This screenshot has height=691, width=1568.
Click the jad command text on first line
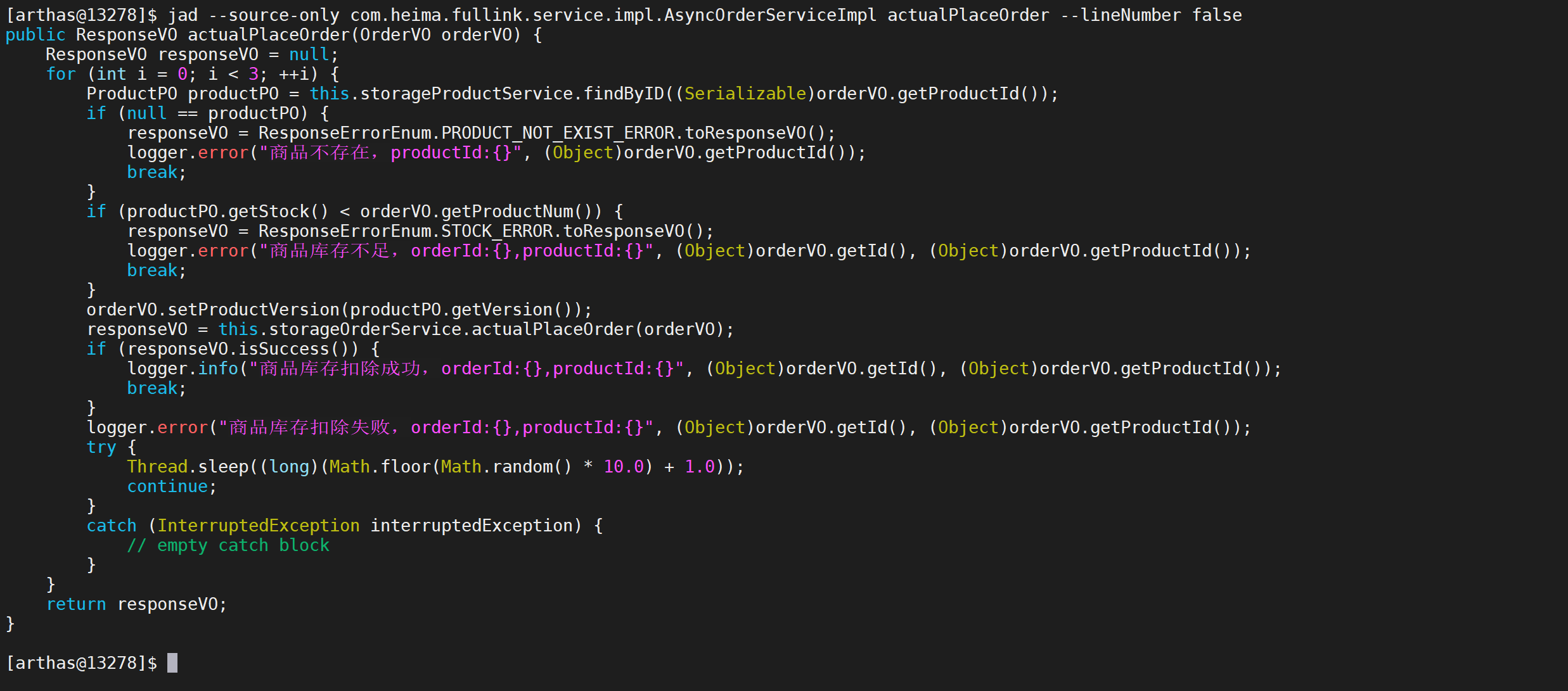coord(183,15)
